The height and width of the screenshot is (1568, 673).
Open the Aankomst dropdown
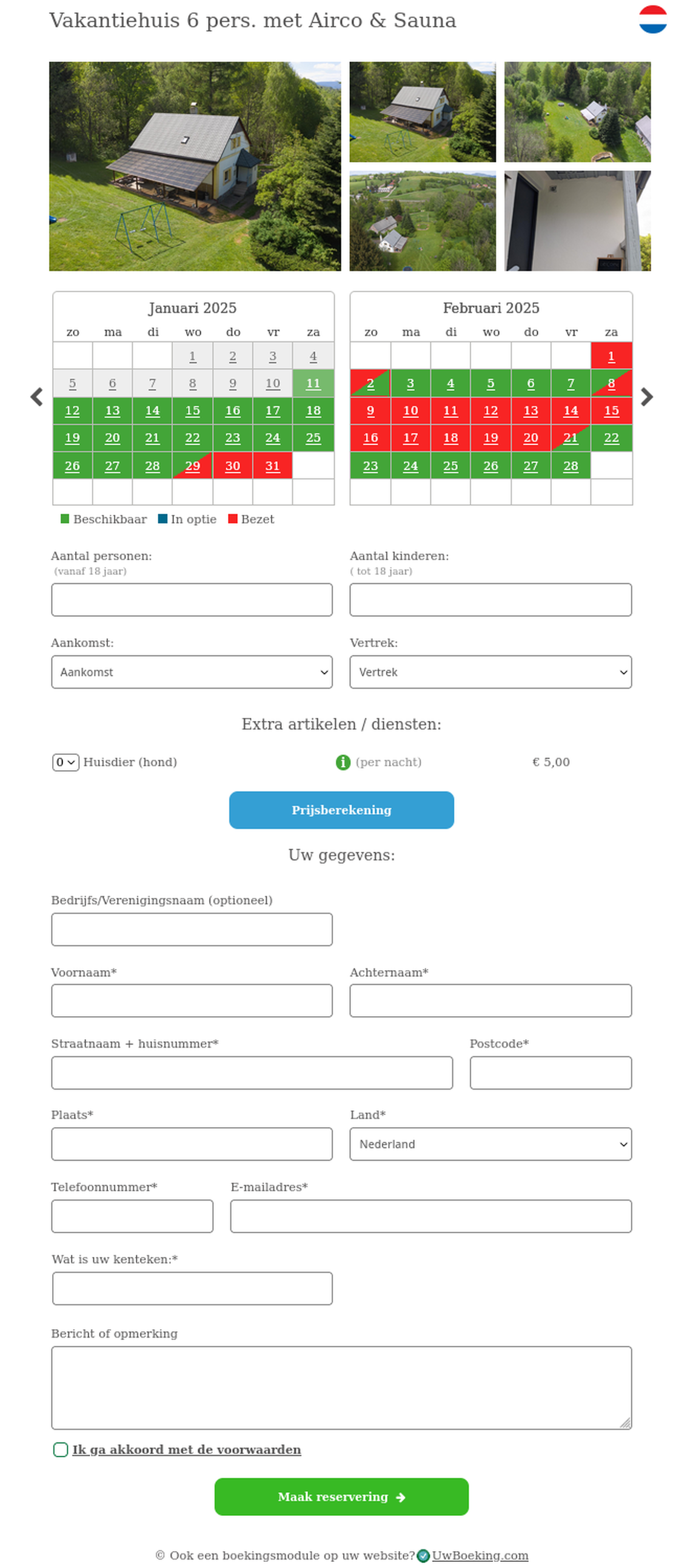[x=192, y=672]
